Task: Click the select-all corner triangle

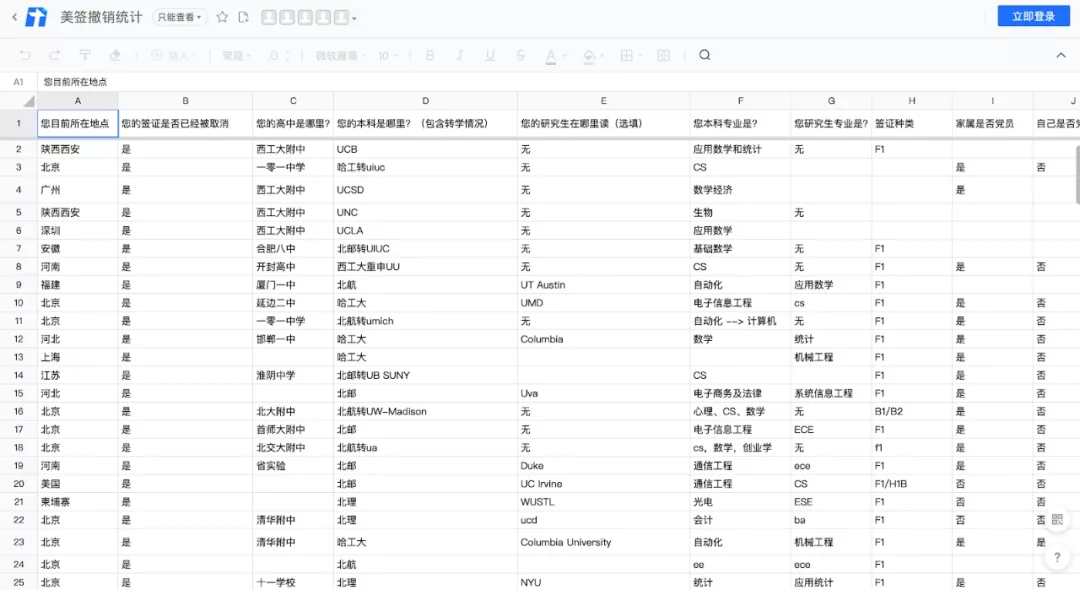Action: click(28, 101)
